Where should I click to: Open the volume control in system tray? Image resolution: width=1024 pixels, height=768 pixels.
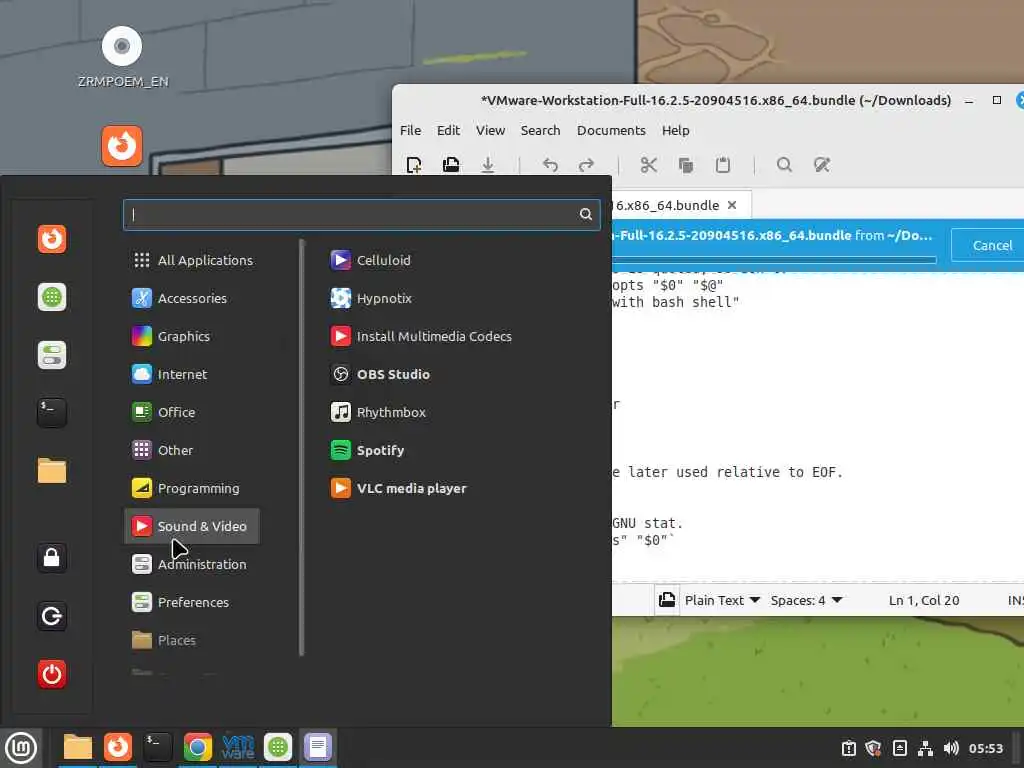point(951,748)
